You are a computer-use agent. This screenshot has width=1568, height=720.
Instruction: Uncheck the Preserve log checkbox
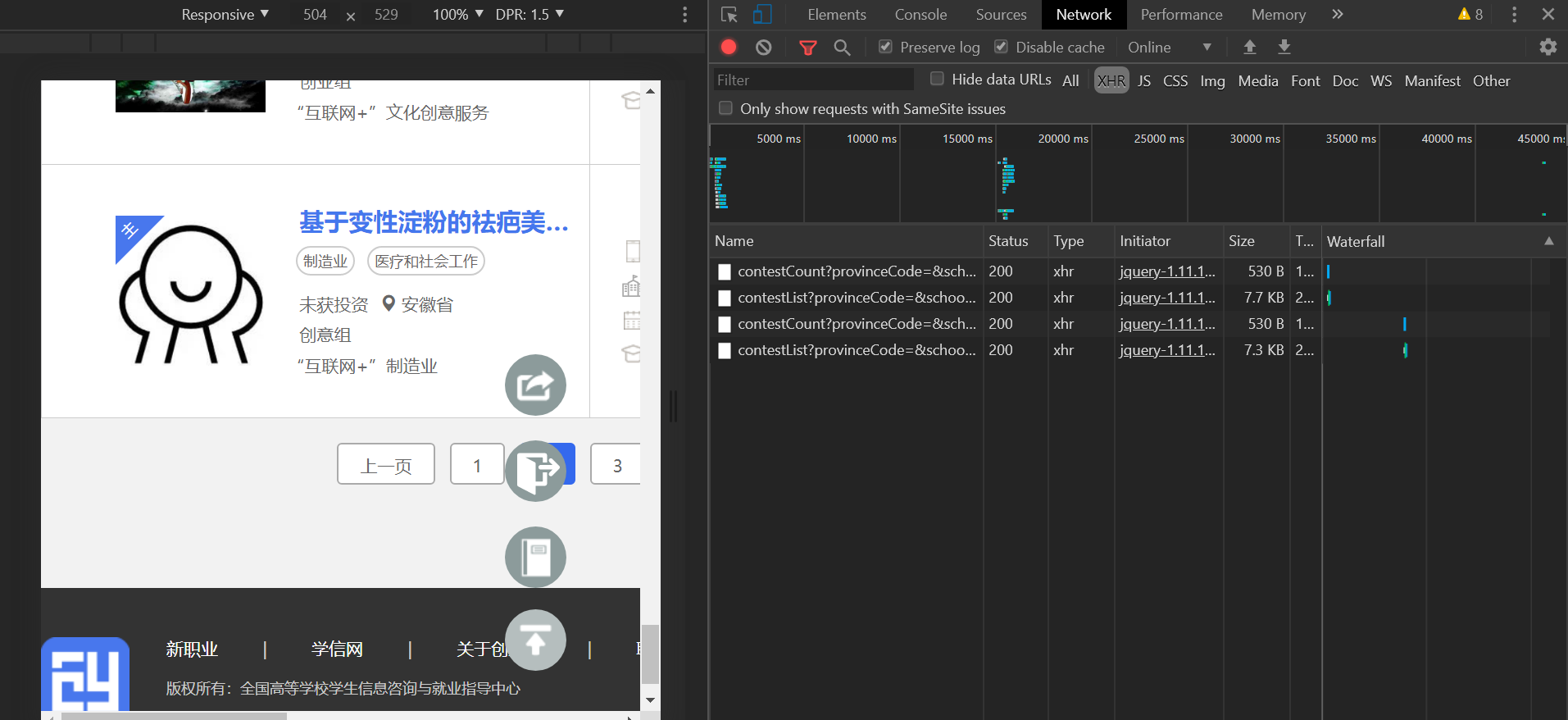pos(885,47)
